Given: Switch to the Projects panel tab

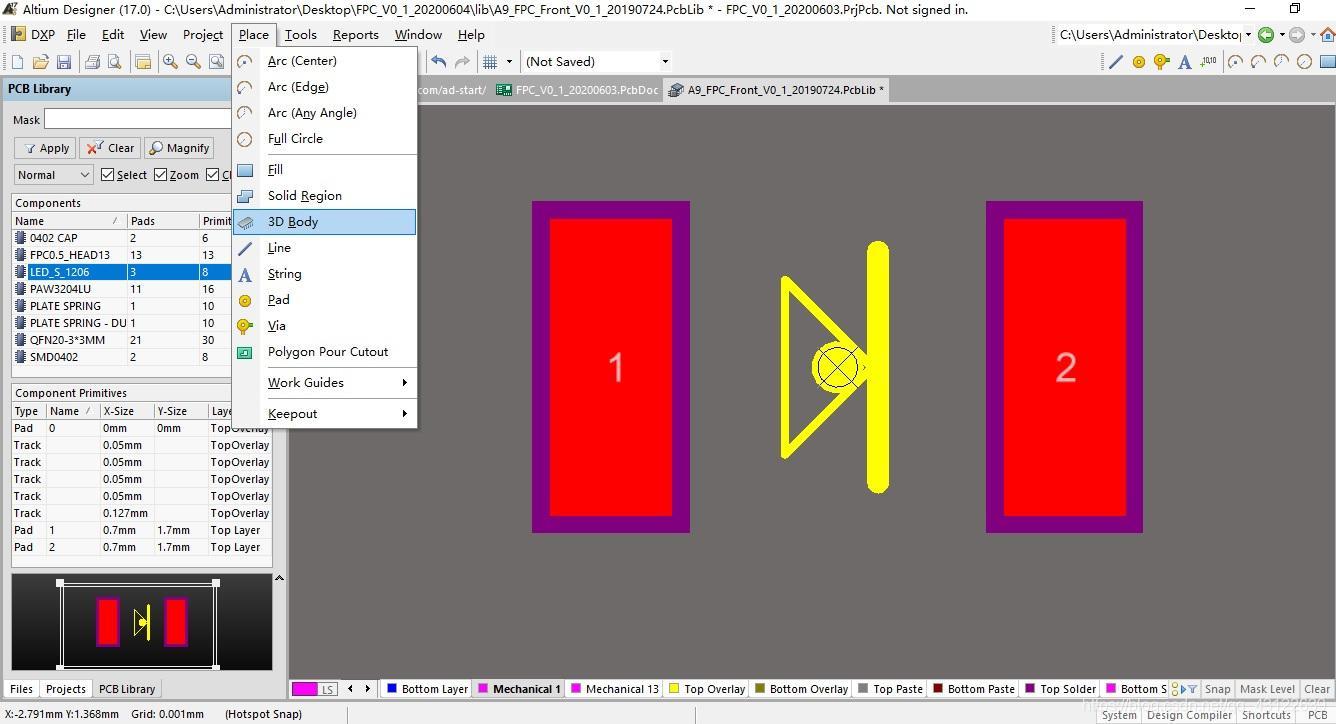Looking at the screenshot, I should tap(66, 689).
